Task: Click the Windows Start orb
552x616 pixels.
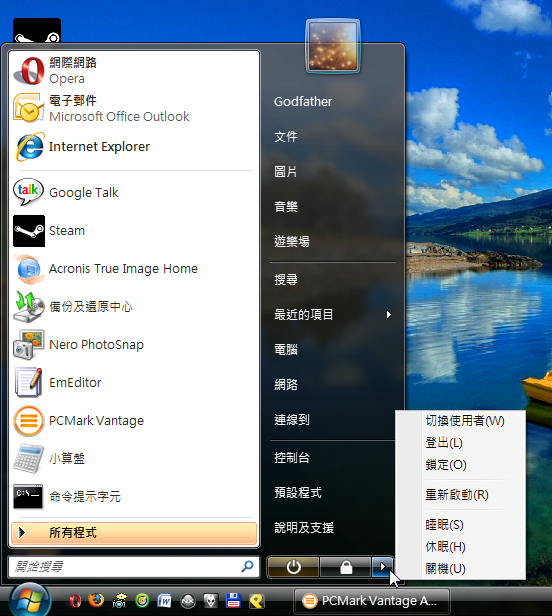Action: (x=30, y=600)
